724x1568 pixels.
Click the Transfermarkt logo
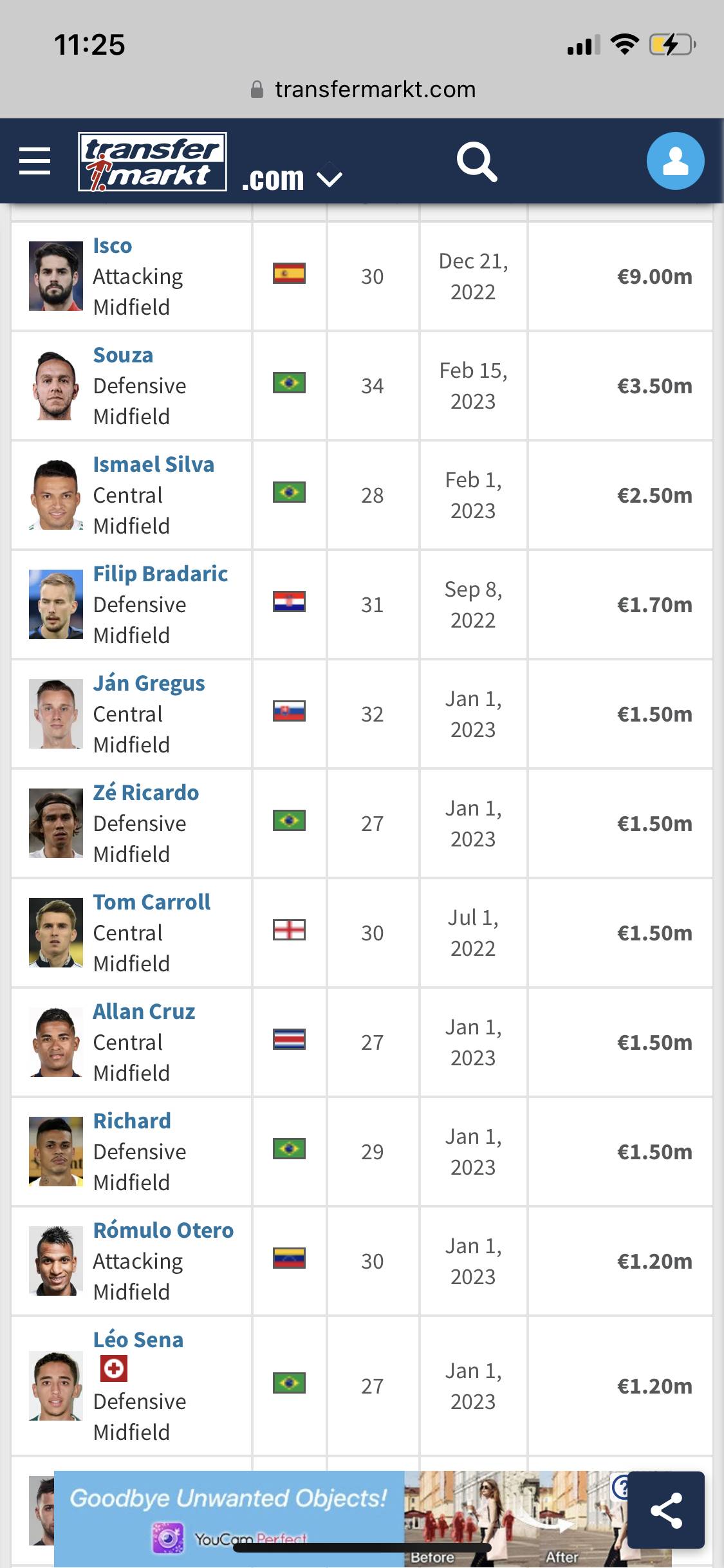pyautogui.click(x=153, y=162)
